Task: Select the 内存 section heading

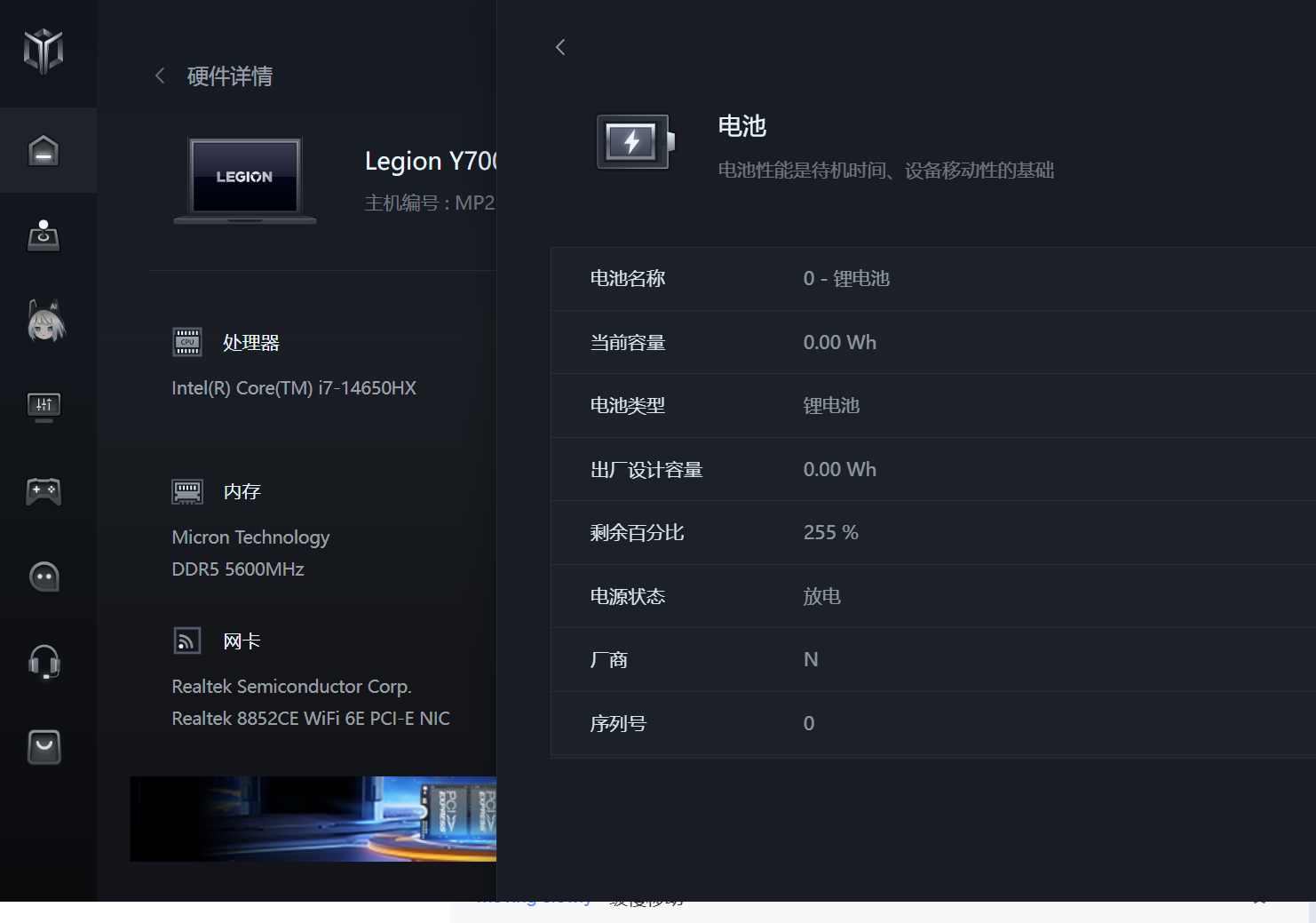Action: [x=242, y=492]
